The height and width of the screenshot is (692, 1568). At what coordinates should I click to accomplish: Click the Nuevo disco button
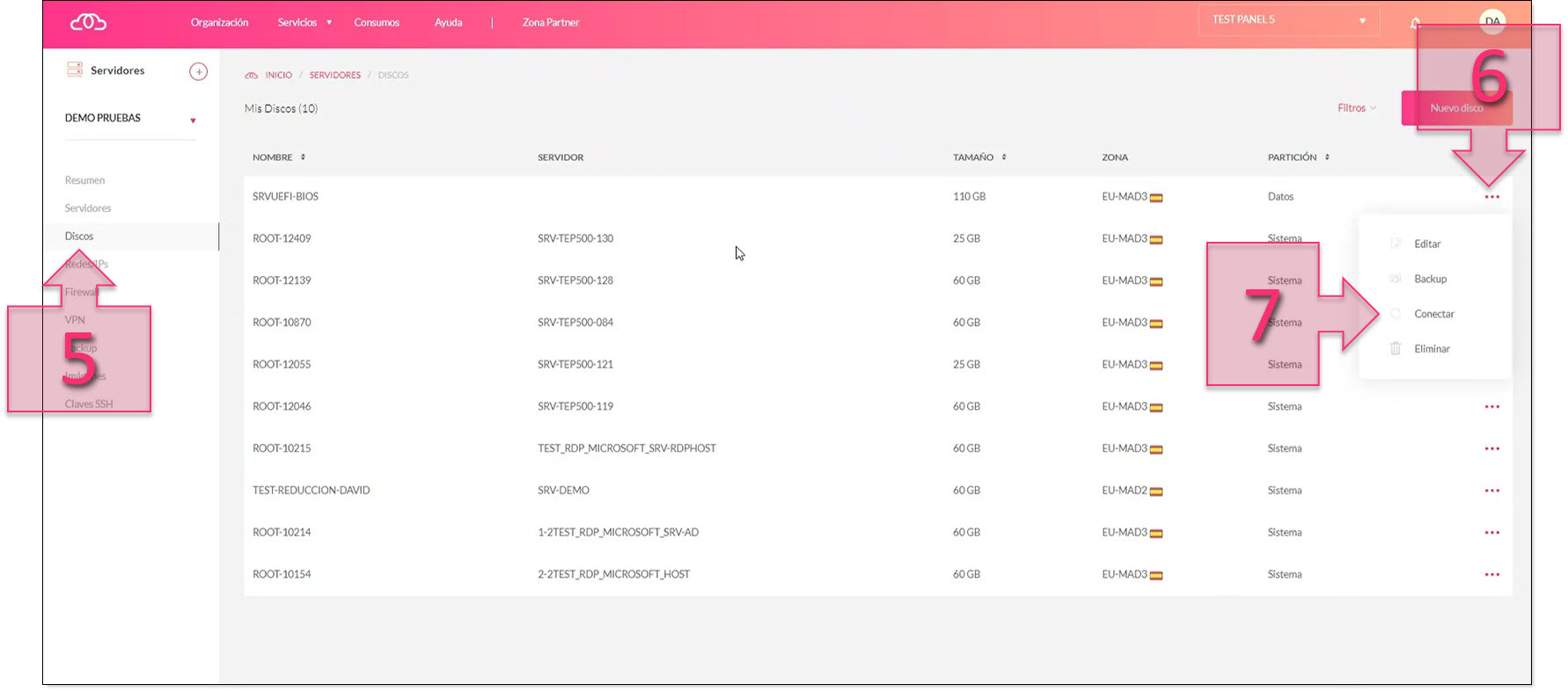pyautogui.click(x=1456, y=108)
